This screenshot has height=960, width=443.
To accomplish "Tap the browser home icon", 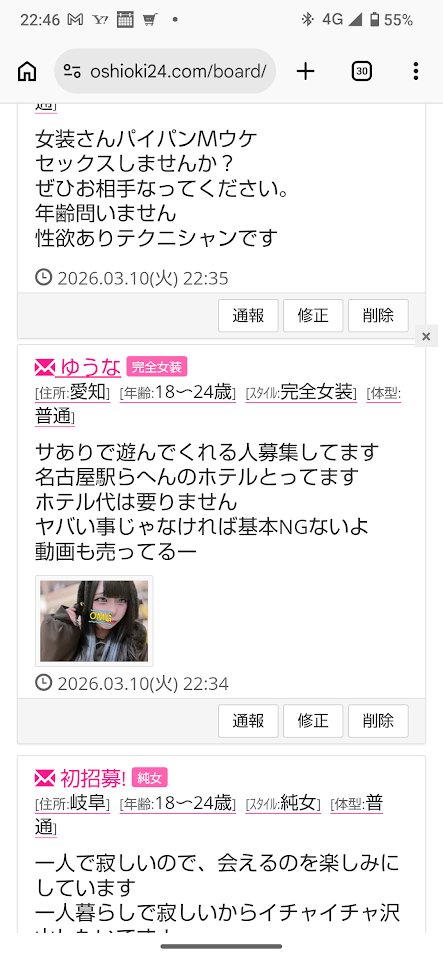I will [26, 72].
